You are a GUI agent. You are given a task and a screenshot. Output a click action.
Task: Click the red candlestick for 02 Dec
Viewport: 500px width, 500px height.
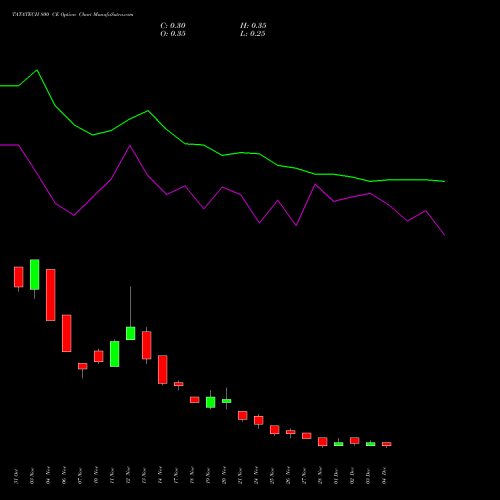coord(355,441)
